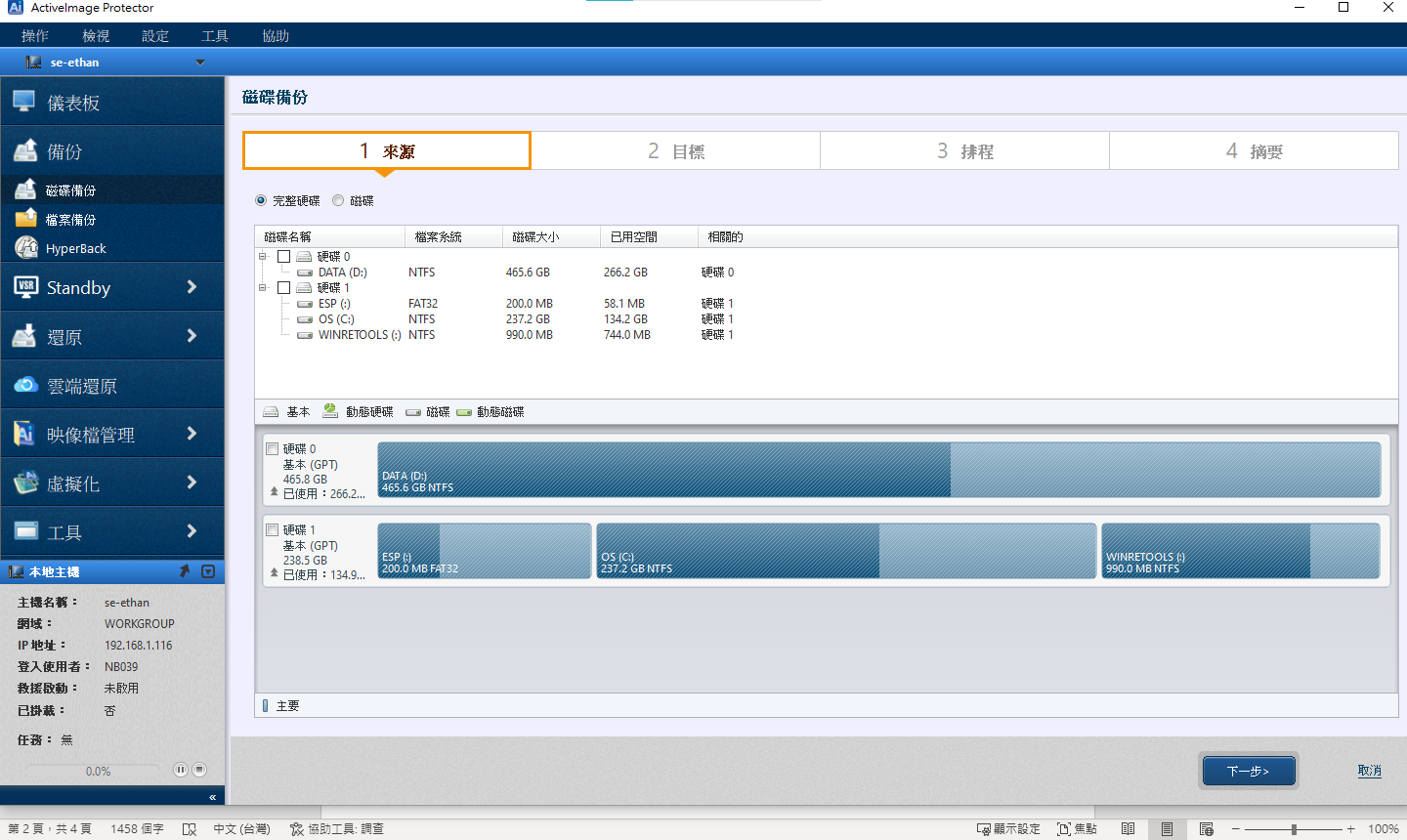Screen dimensions: 1407x840
Task: Expand the Standby submenu arrow
Action: point(192,287)
